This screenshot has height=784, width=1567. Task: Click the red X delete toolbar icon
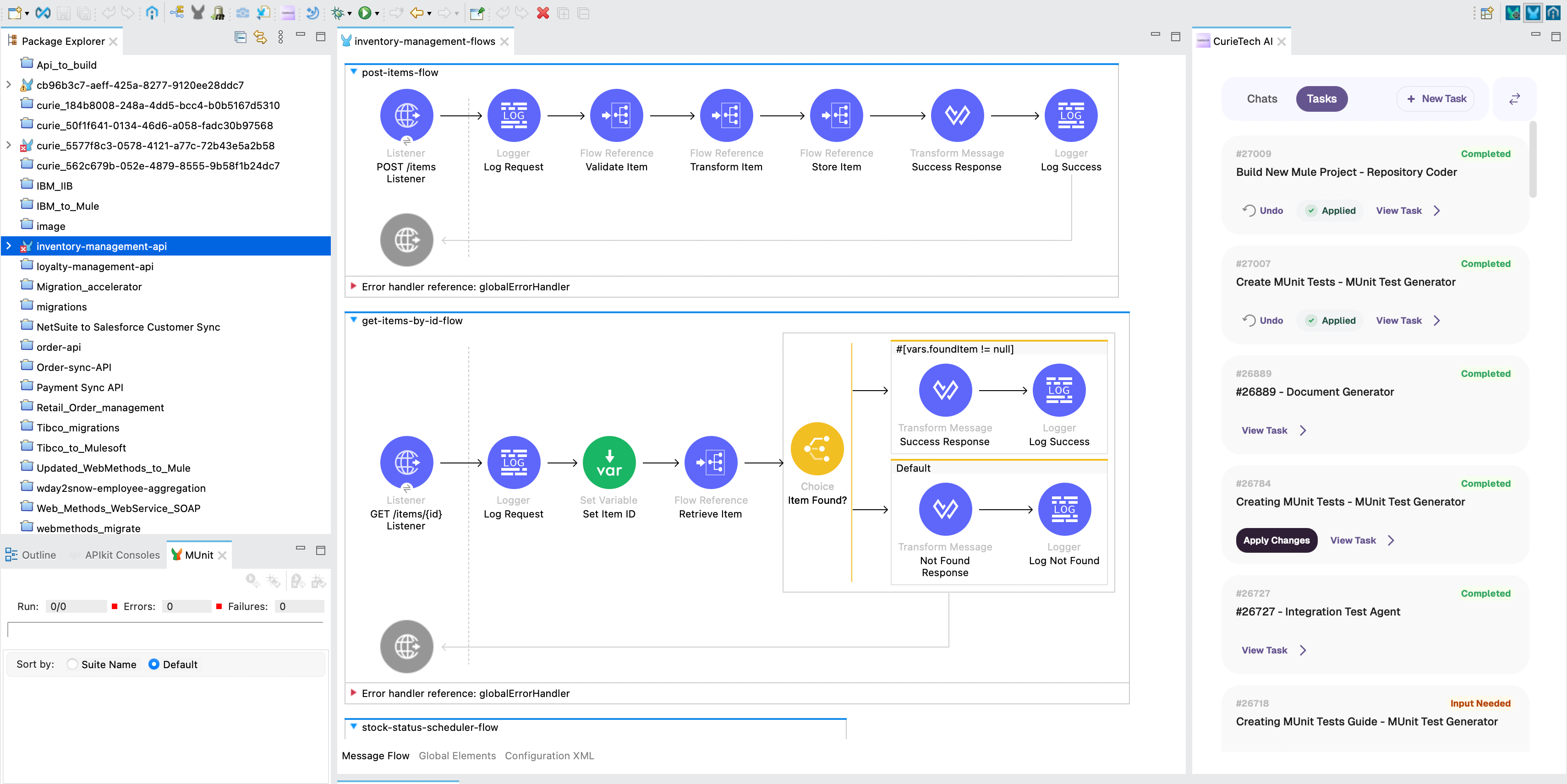(x=542, y=13)
